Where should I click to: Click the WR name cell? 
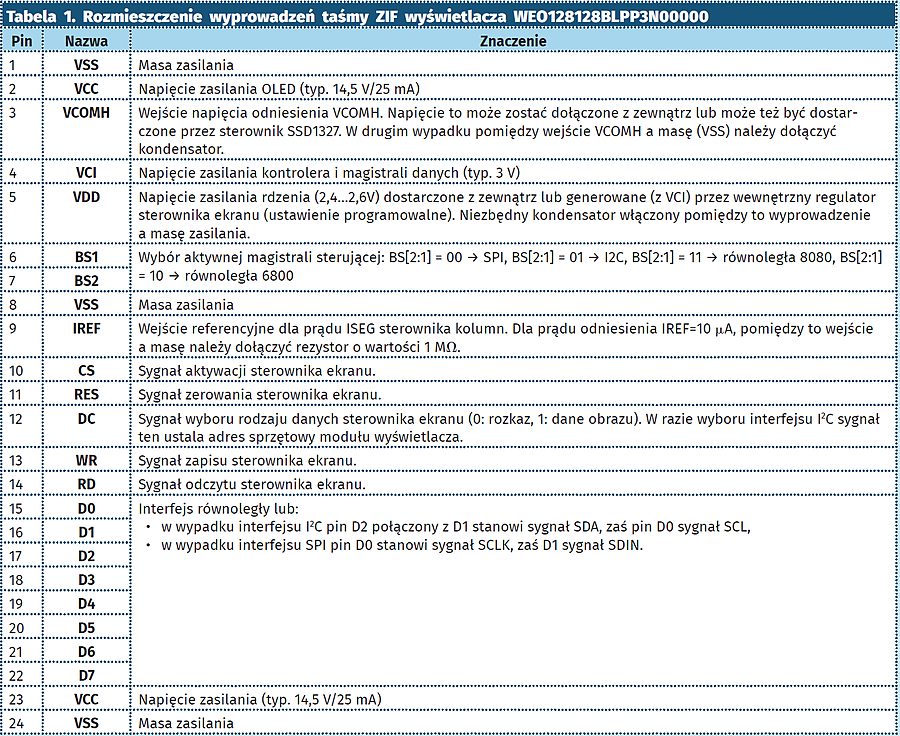(86, 460)
